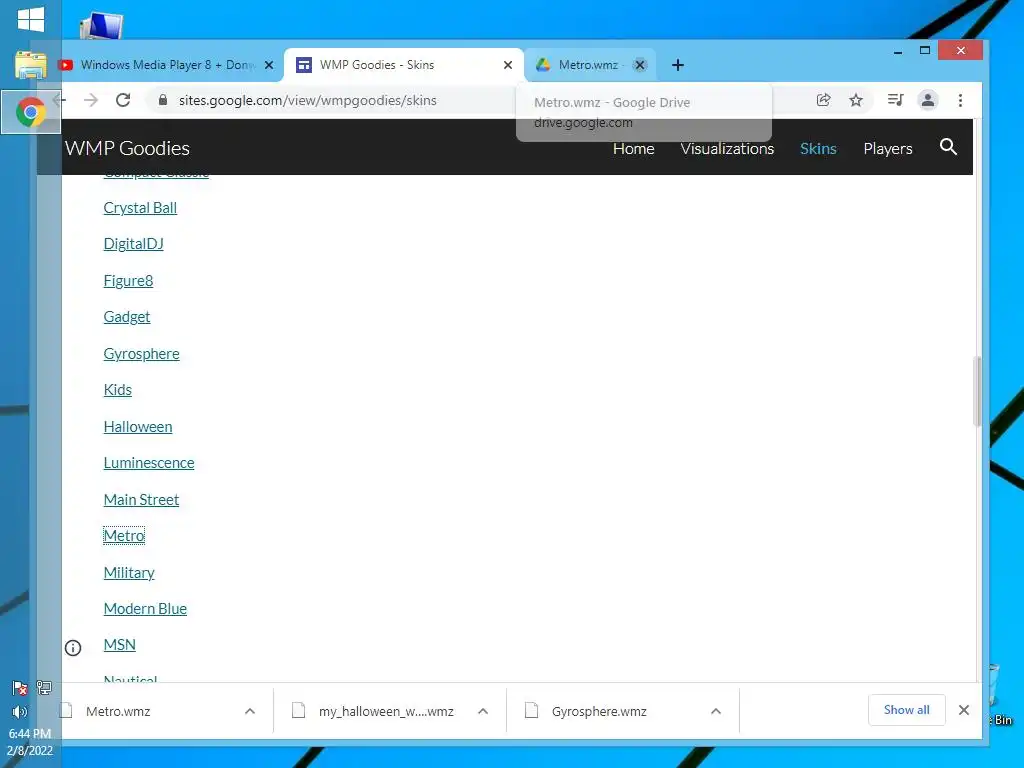
Task: Switch to the Windows Media Player 8 tab
Action: [x=167, y=65]
